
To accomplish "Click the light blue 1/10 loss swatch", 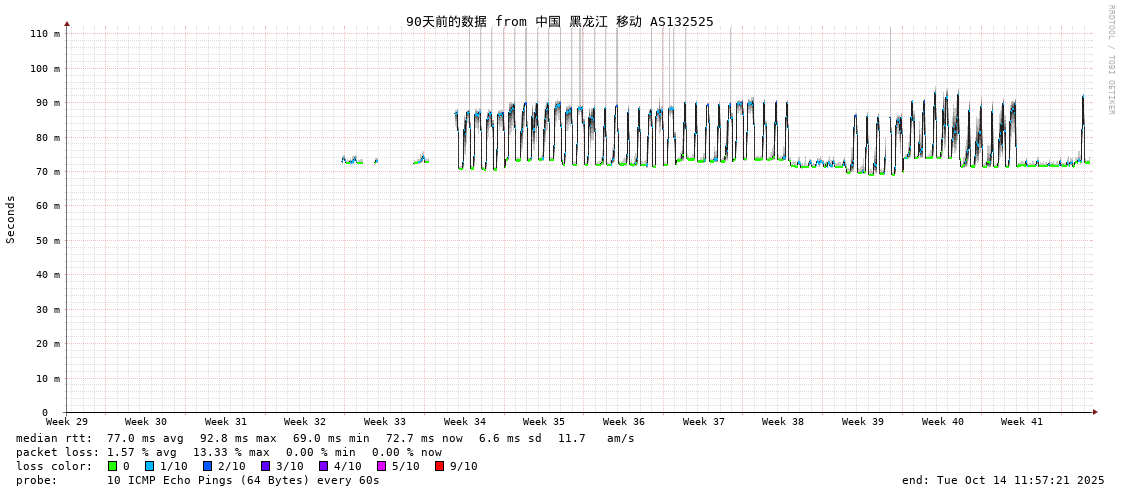I will (x=149, y=466).
